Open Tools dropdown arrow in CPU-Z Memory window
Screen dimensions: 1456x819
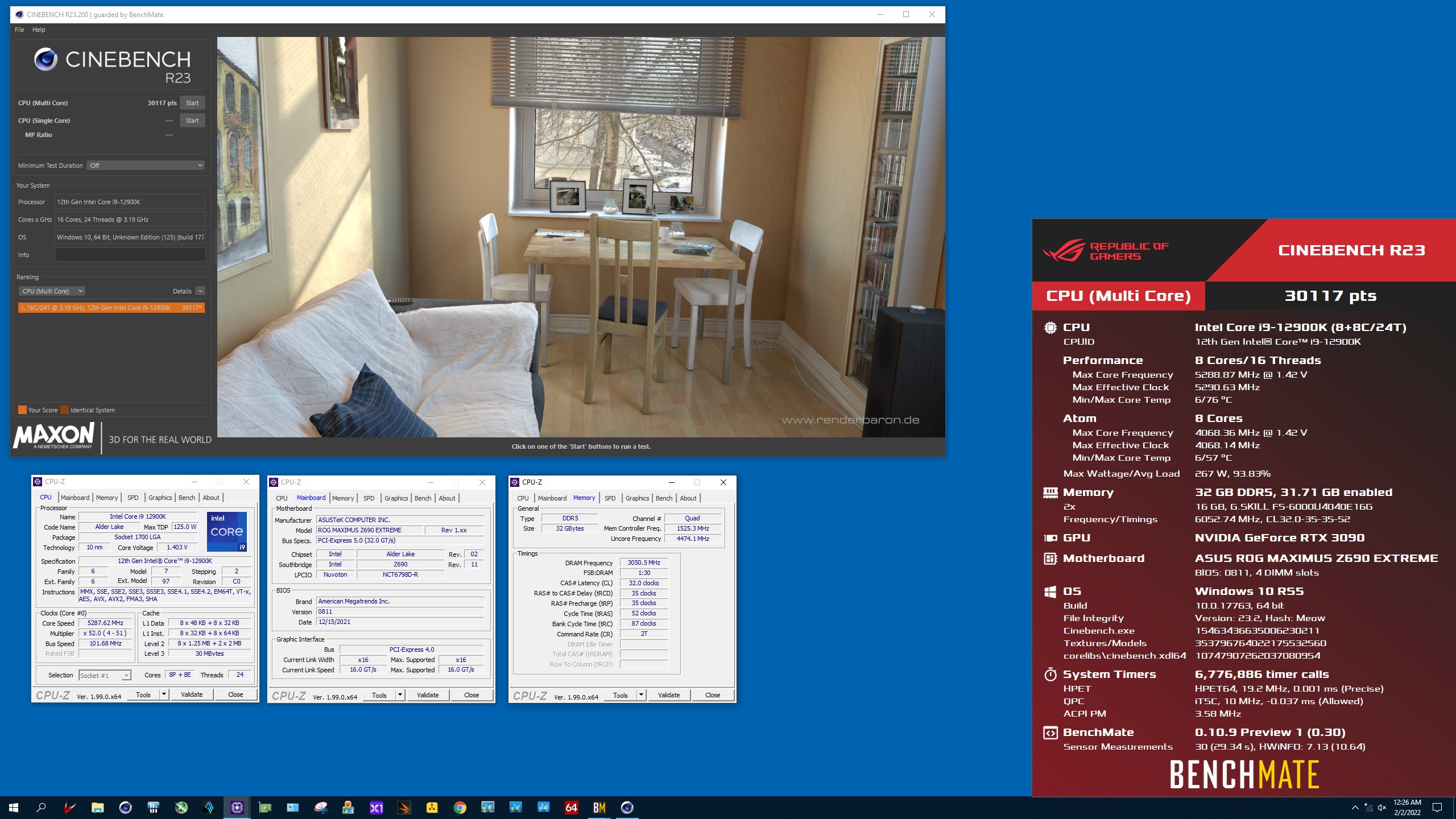(641, 695)
